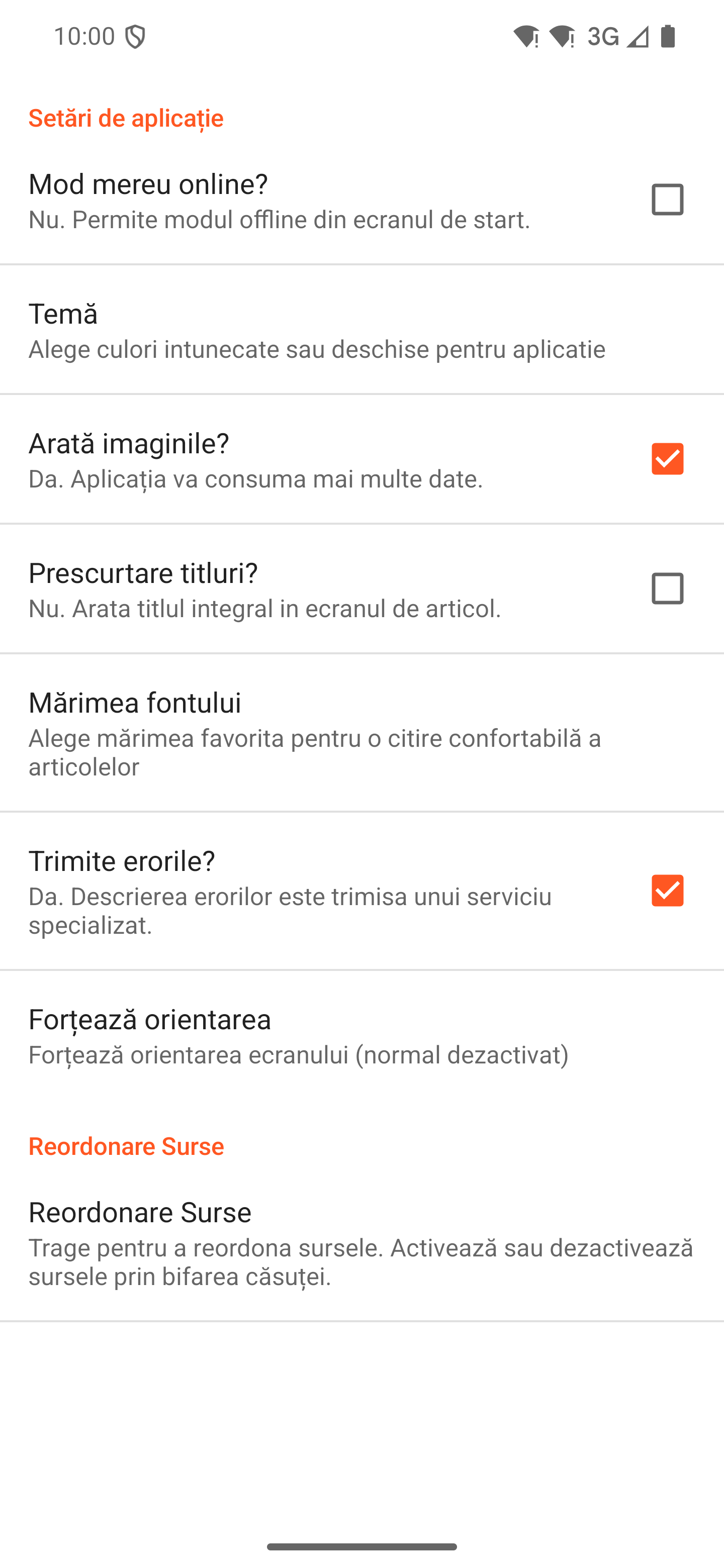
Task: Open the 'Reordonare Surse' setting item
Action: 361,1242
